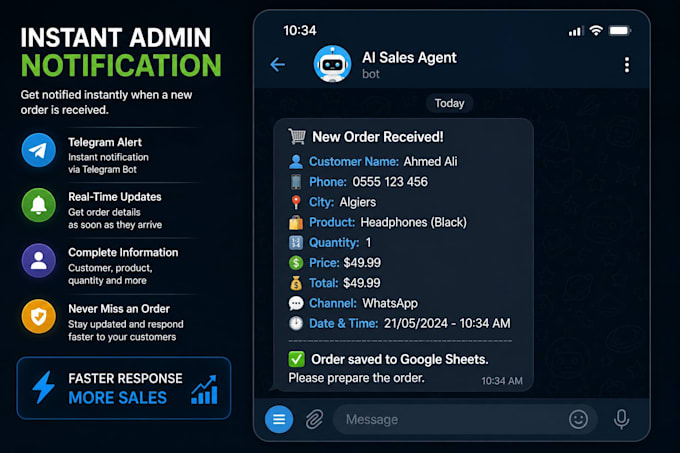
Task: Click the clock Date & Time icon
Action: pos(296,323)
